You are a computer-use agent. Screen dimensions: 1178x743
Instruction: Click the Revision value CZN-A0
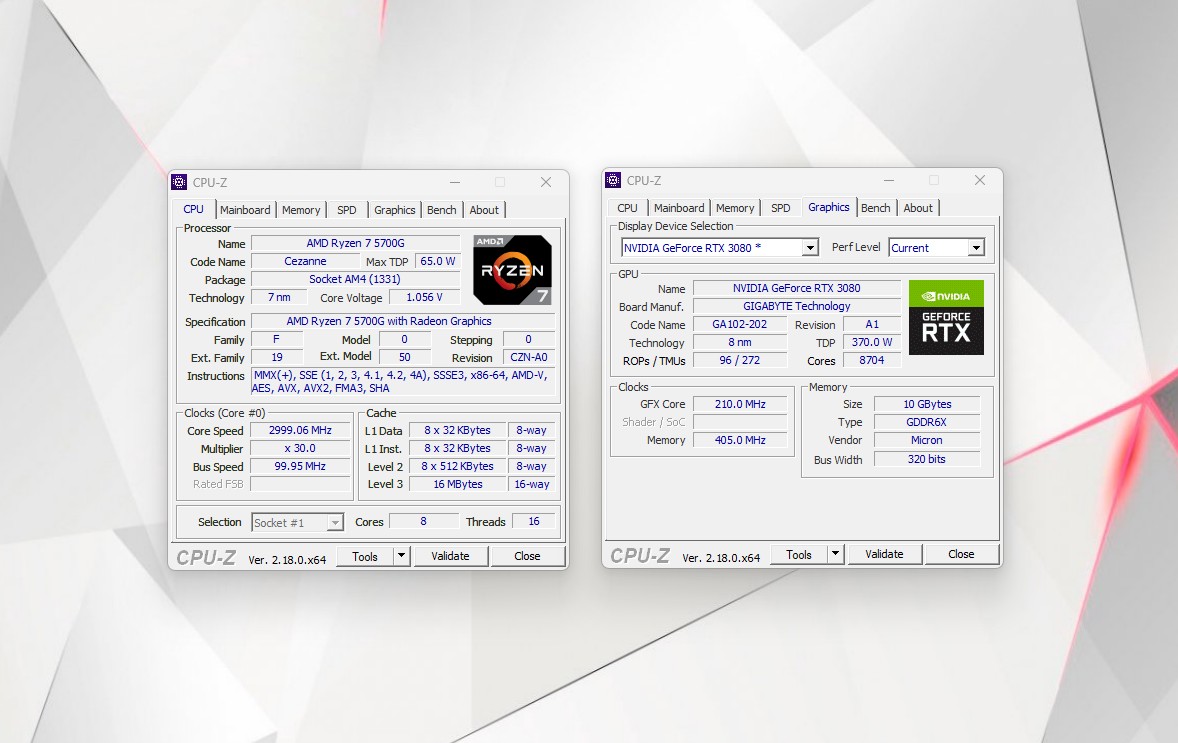click(529, 358)
